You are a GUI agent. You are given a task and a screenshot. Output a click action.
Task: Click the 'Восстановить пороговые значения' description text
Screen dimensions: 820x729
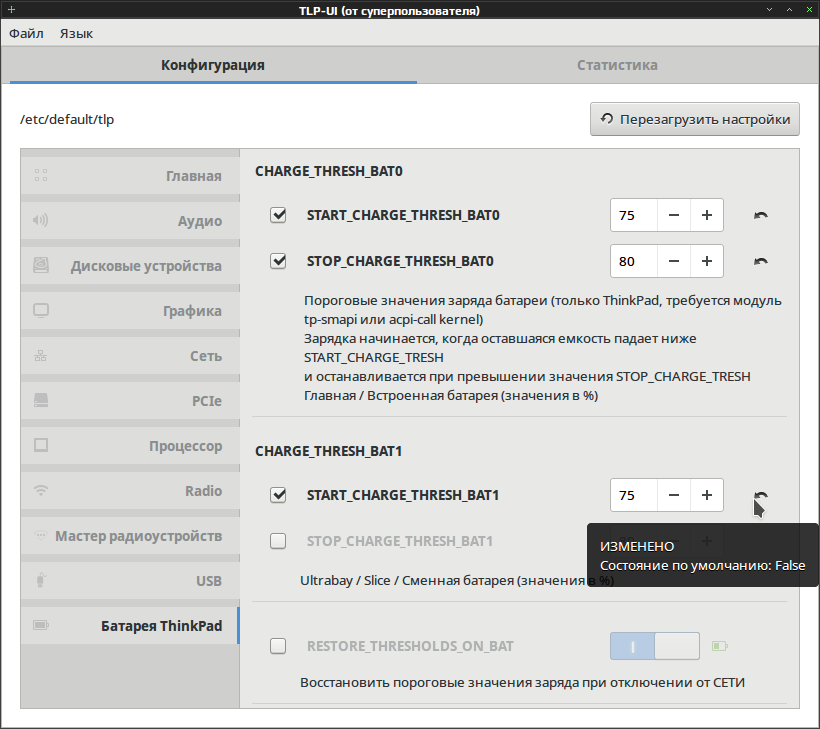pos(522,682)
